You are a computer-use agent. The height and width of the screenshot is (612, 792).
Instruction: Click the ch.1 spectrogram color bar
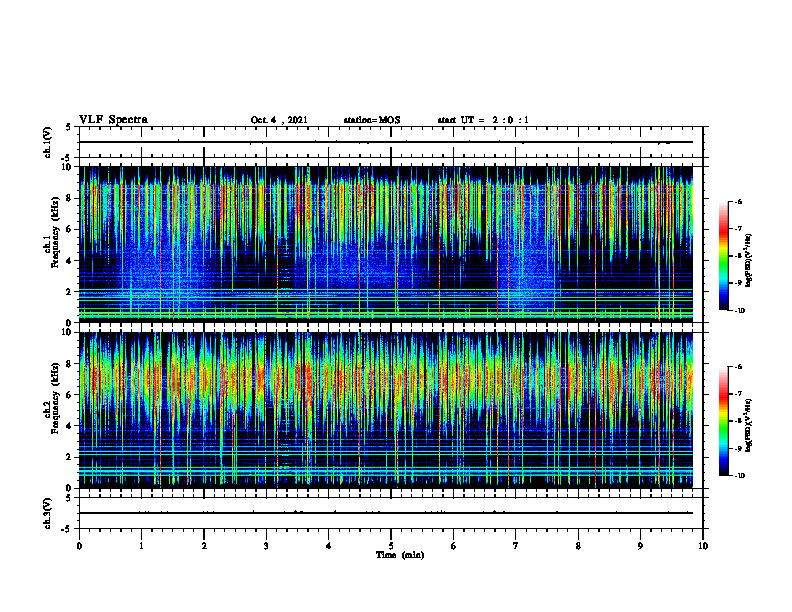pos(723,256)
